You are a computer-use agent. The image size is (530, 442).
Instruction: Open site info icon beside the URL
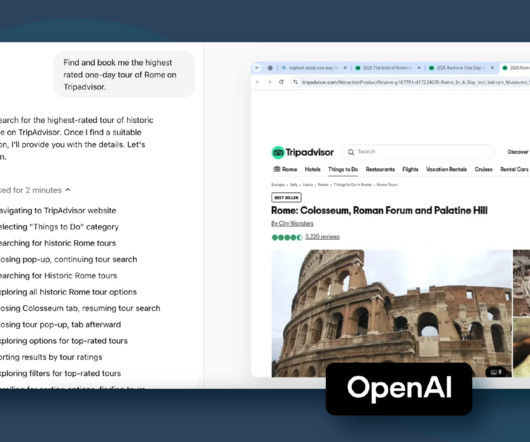(x=295, y=82)
